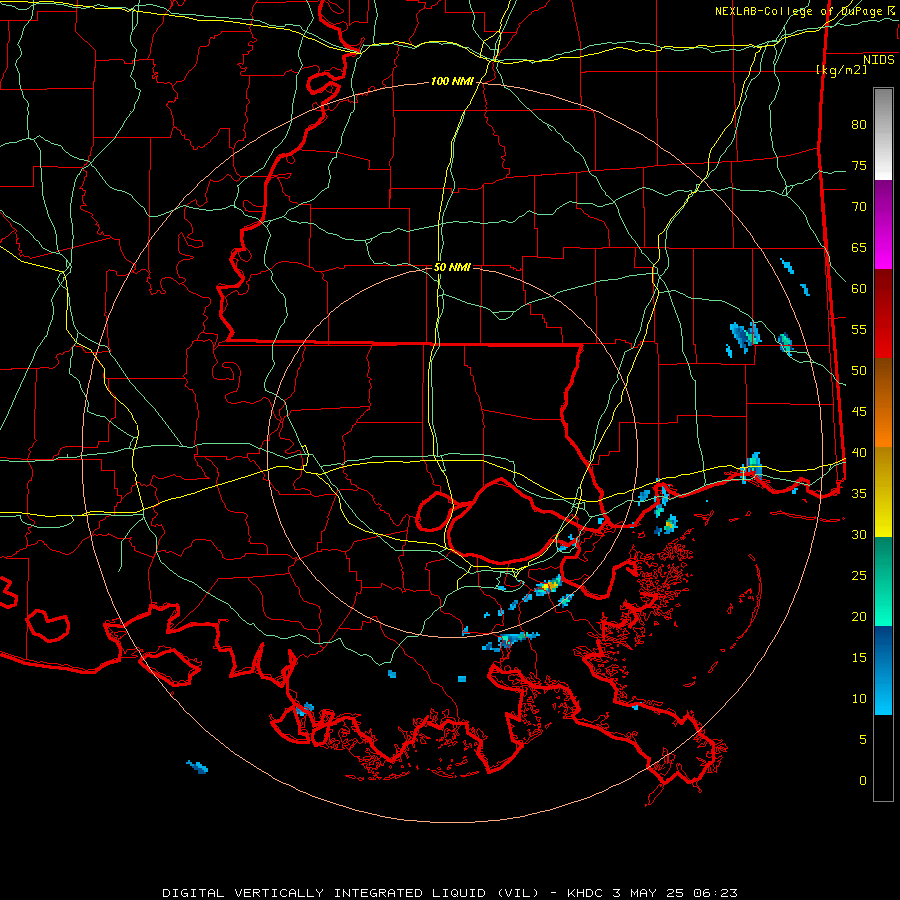Screen dimensions: 900x900
Task: Pick the gray-white top segment of color bar
Action: [x=883, y=134]
